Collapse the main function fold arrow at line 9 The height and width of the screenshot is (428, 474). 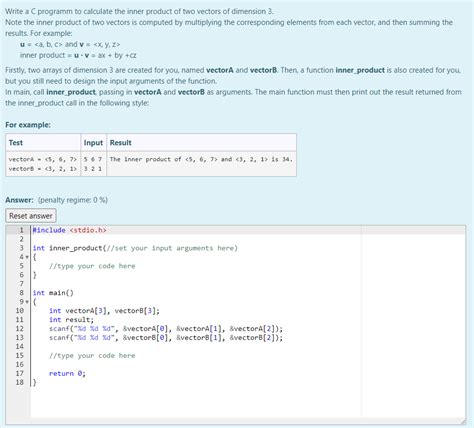pos(27,302)
